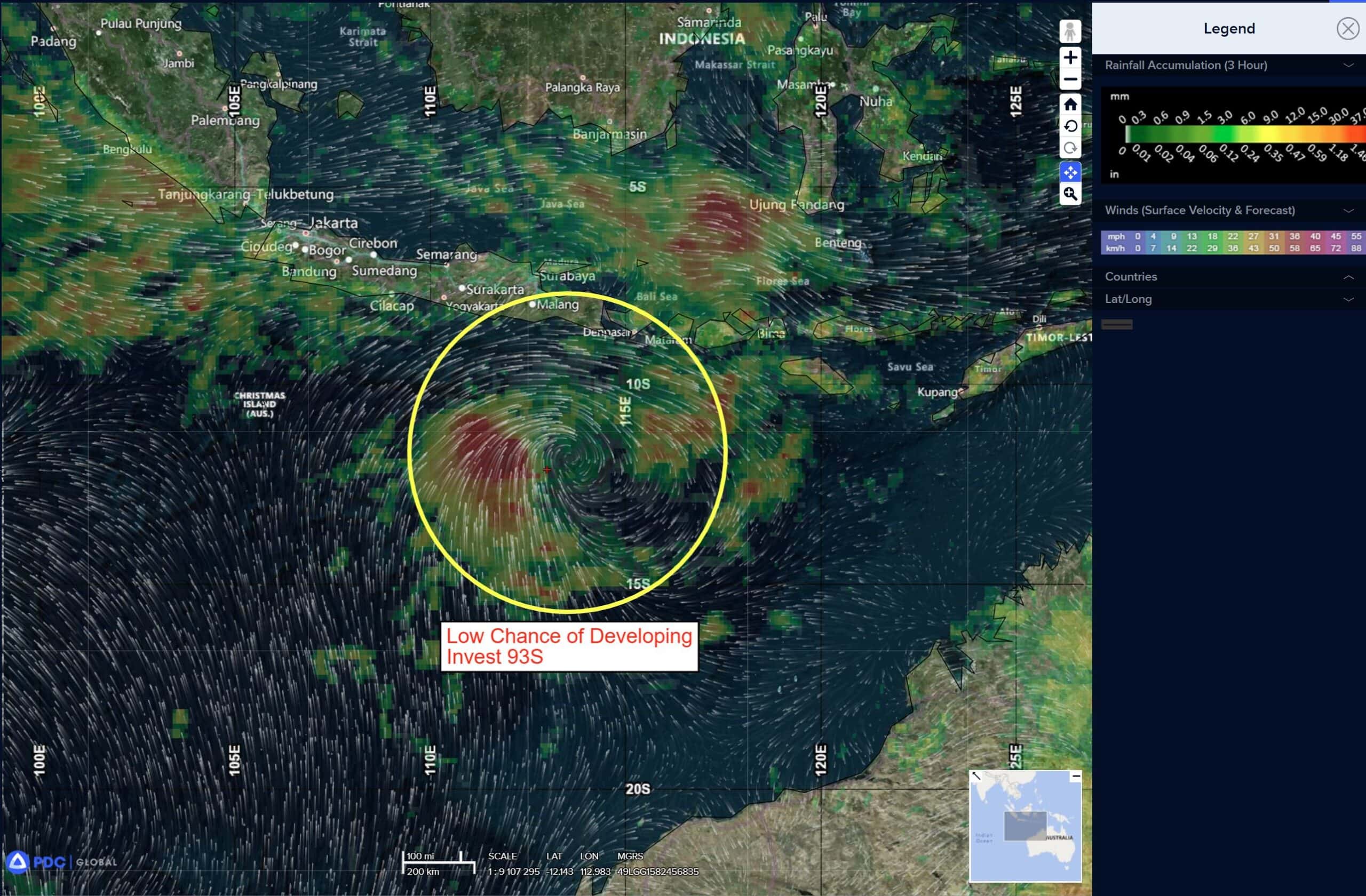Click the home extent icon
Screen dimensions: 1366x896
(x=1070, y=104)
